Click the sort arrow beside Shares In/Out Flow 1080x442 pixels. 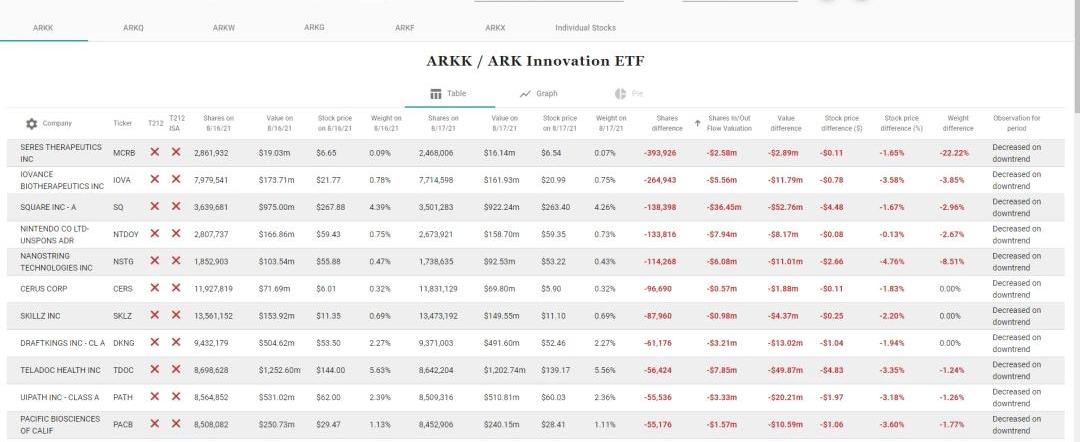[x=697, y=124]
